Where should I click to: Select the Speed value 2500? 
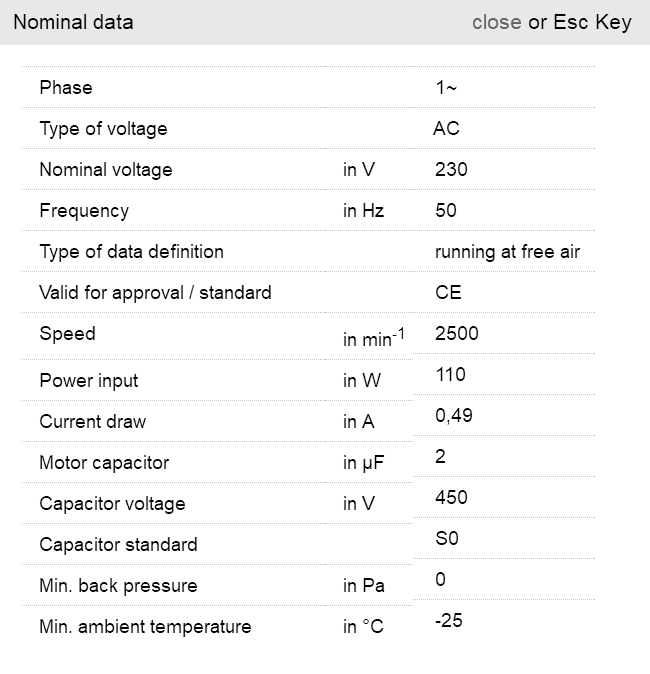[x=457, y=334]
